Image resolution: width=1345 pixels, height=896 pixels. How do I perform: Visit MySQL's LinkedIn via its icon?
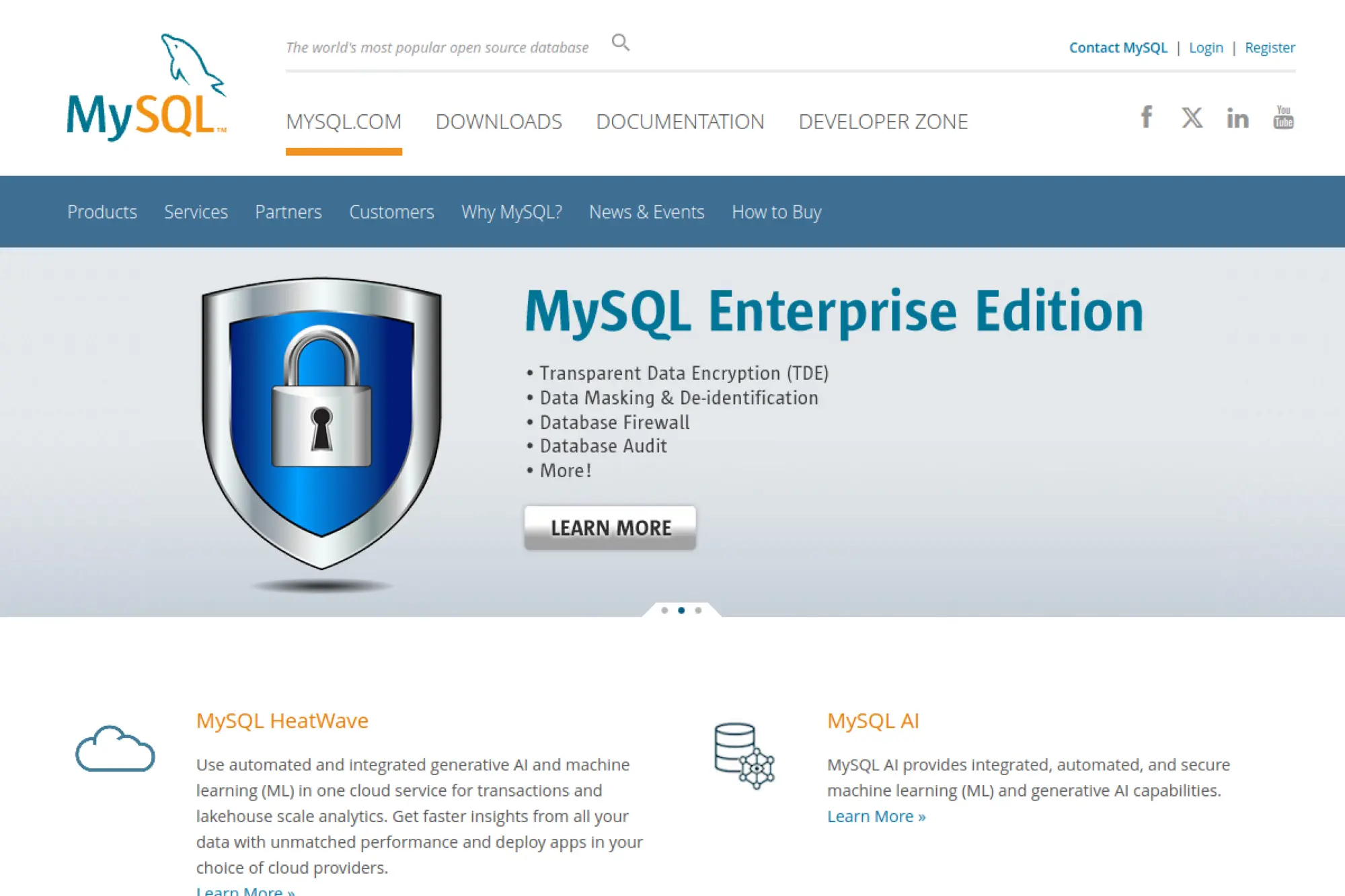(x=1237, y=118)
